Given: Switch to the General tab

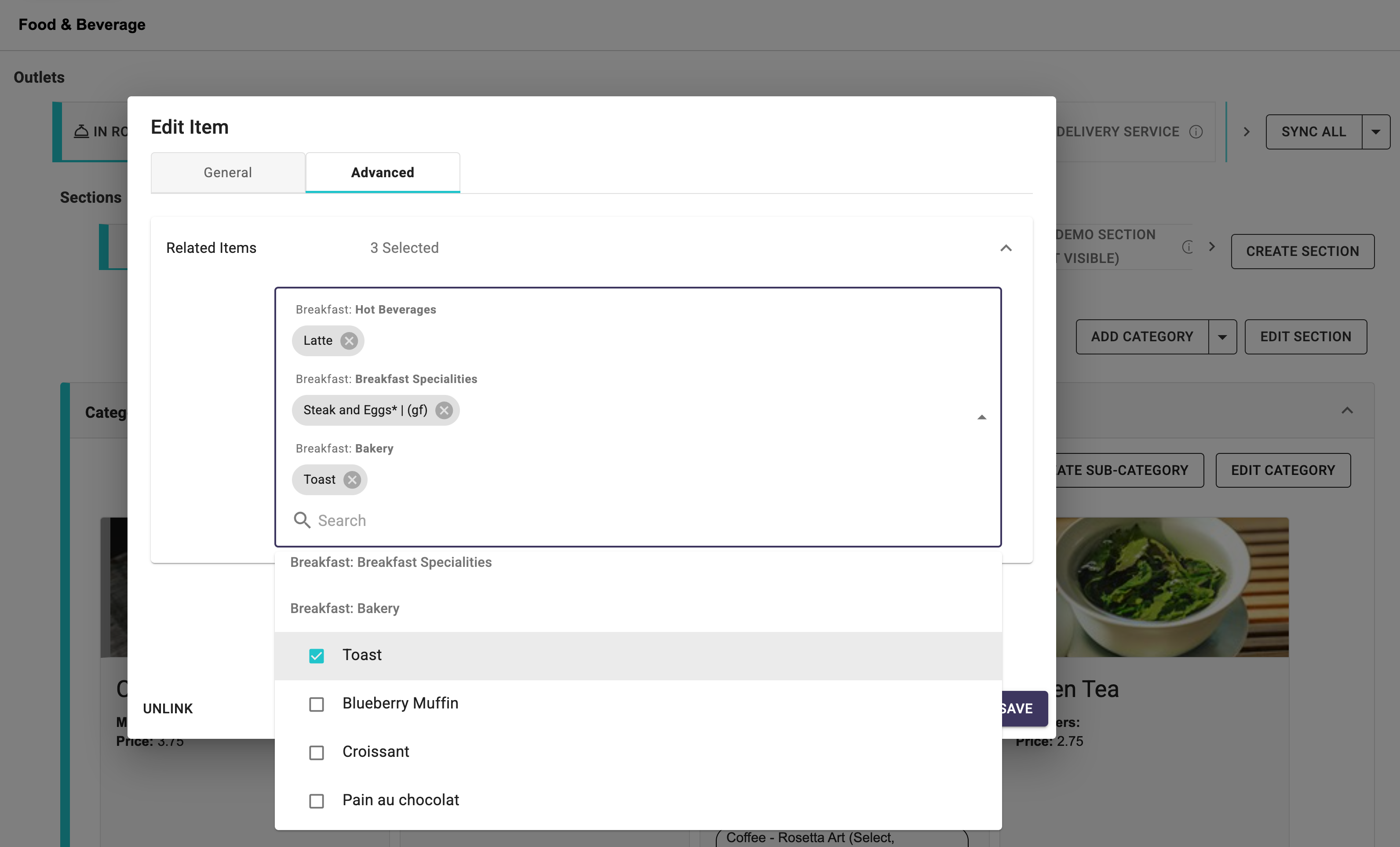Looking at the screenshot, I should [x=228, y=172].
